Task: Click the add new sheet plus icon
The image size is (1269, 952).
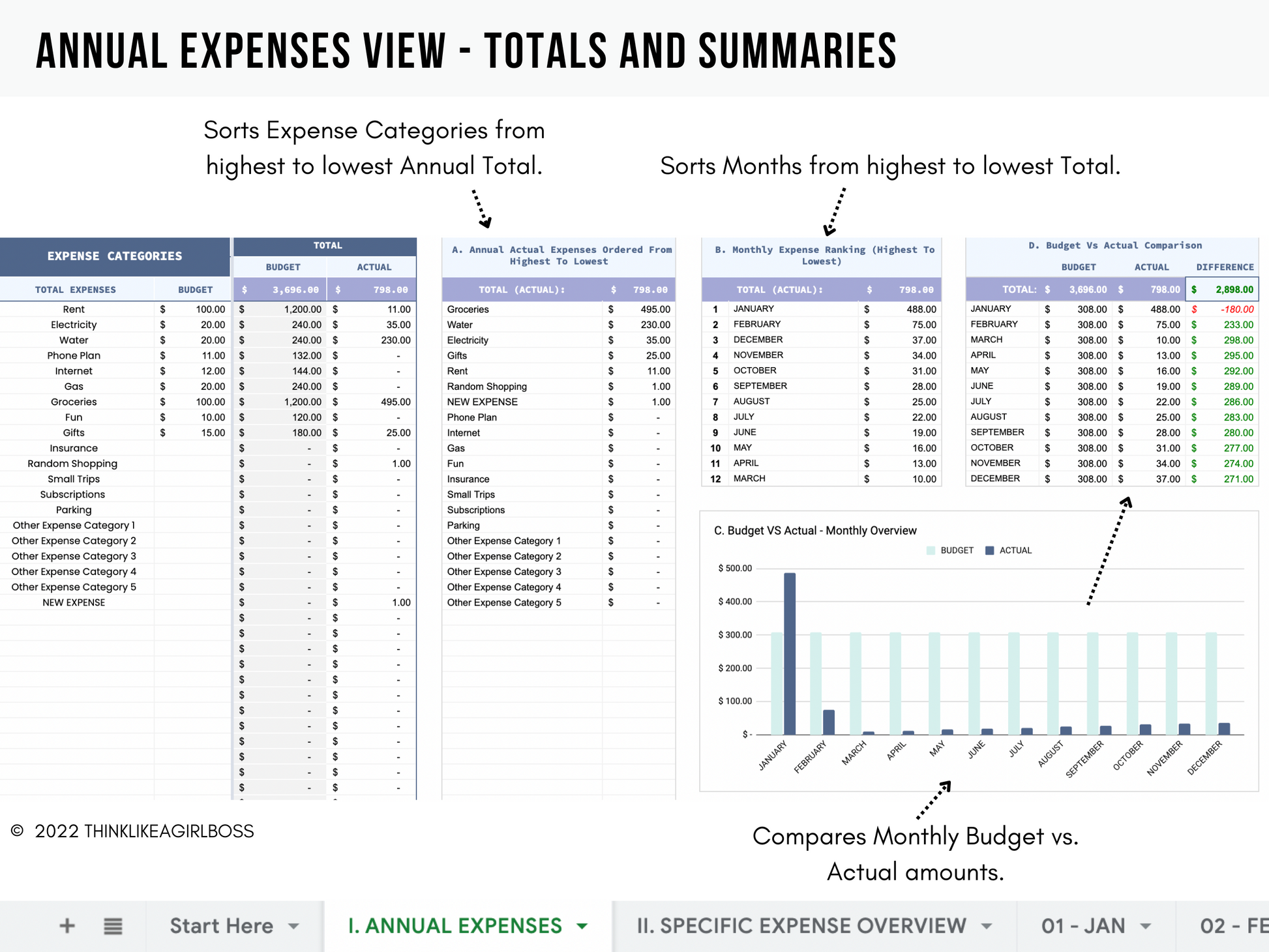Action: coord(67,926)
